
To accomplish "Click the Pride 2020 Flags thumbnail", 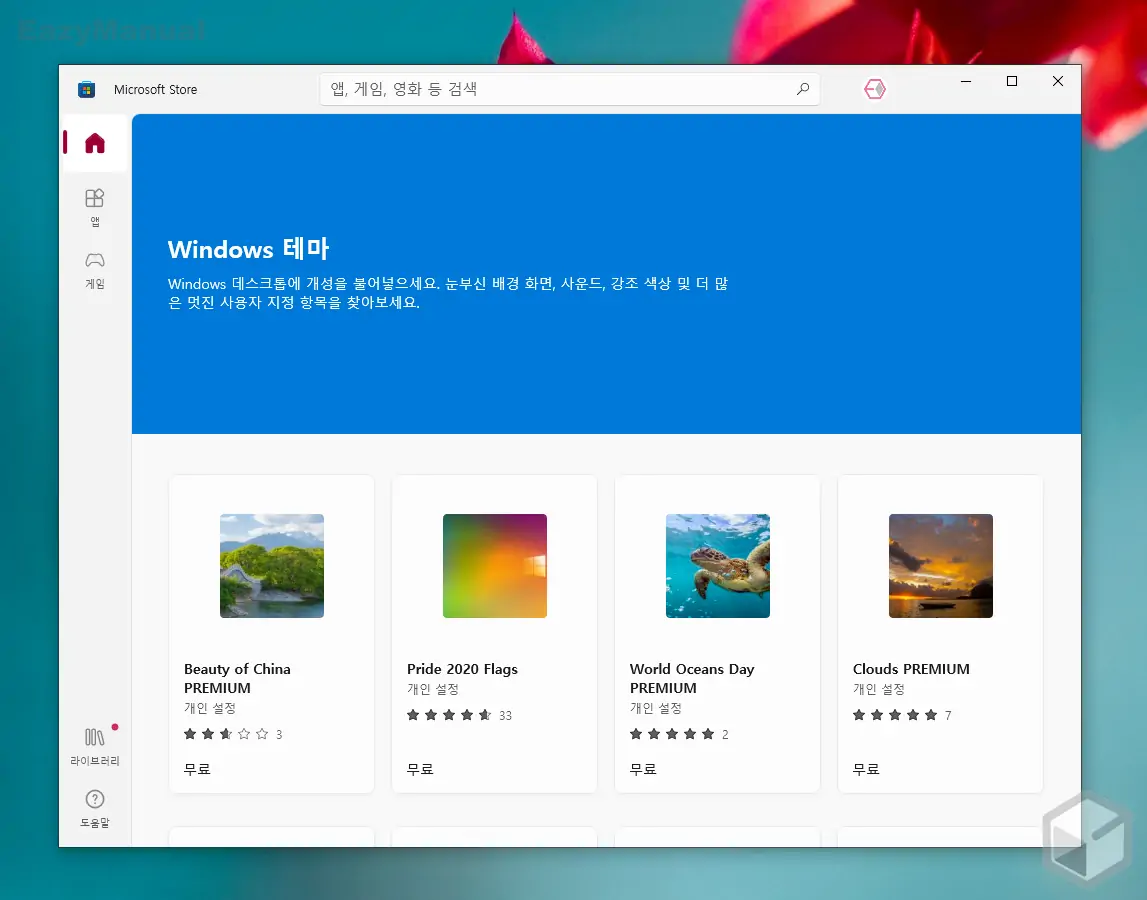I will (494, 566).
